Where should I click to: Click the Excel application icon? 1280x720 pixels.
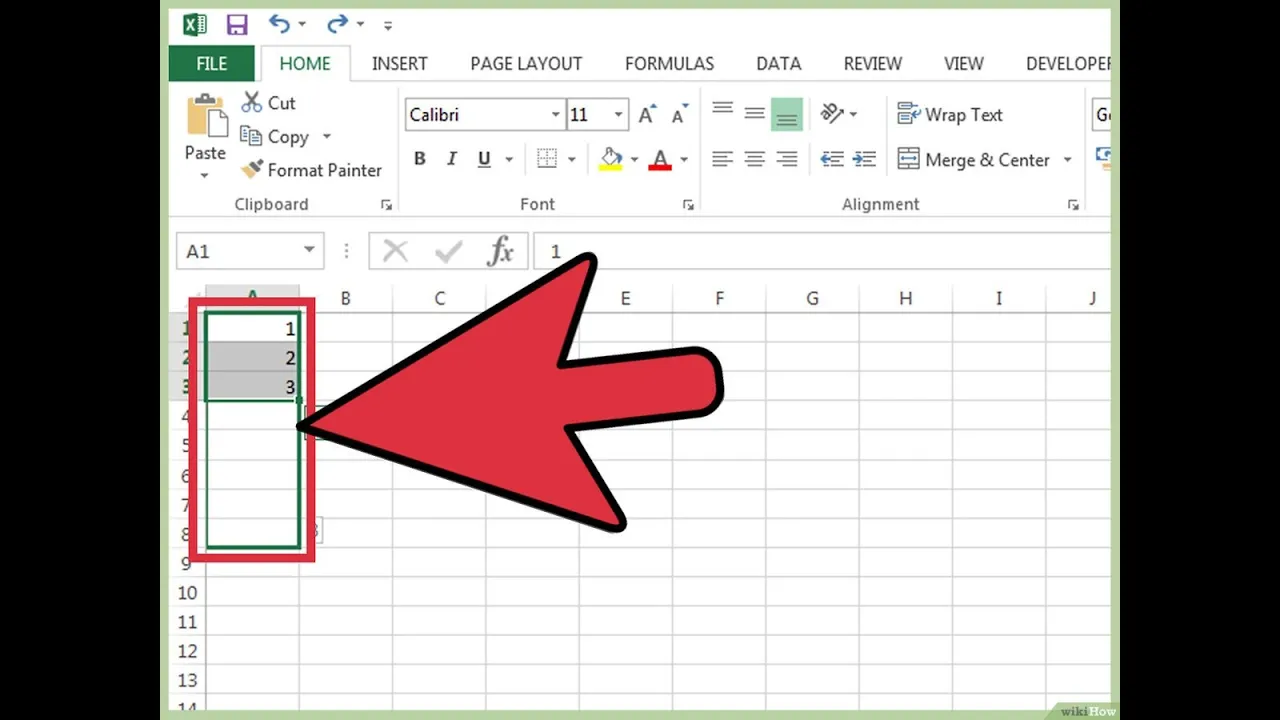click(x=194, y=25)
